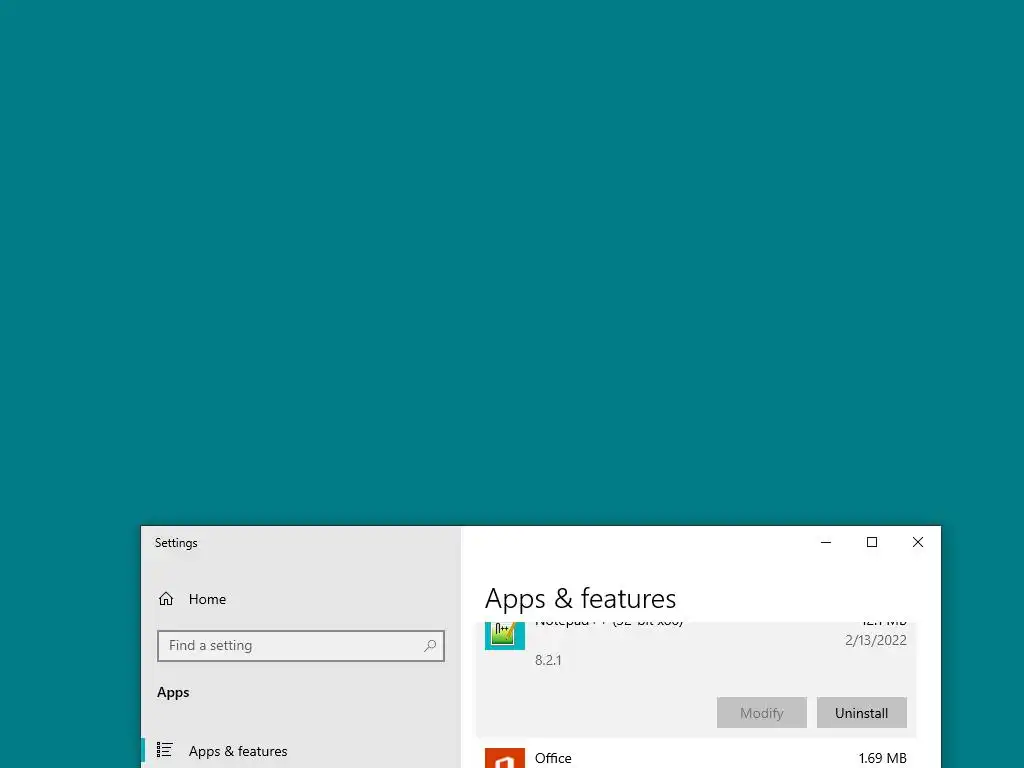The height and width of the screenshot is (768, 1024).
Task: Uninstall Notepad++ with the Uninstall button
Action: point(861,712)
